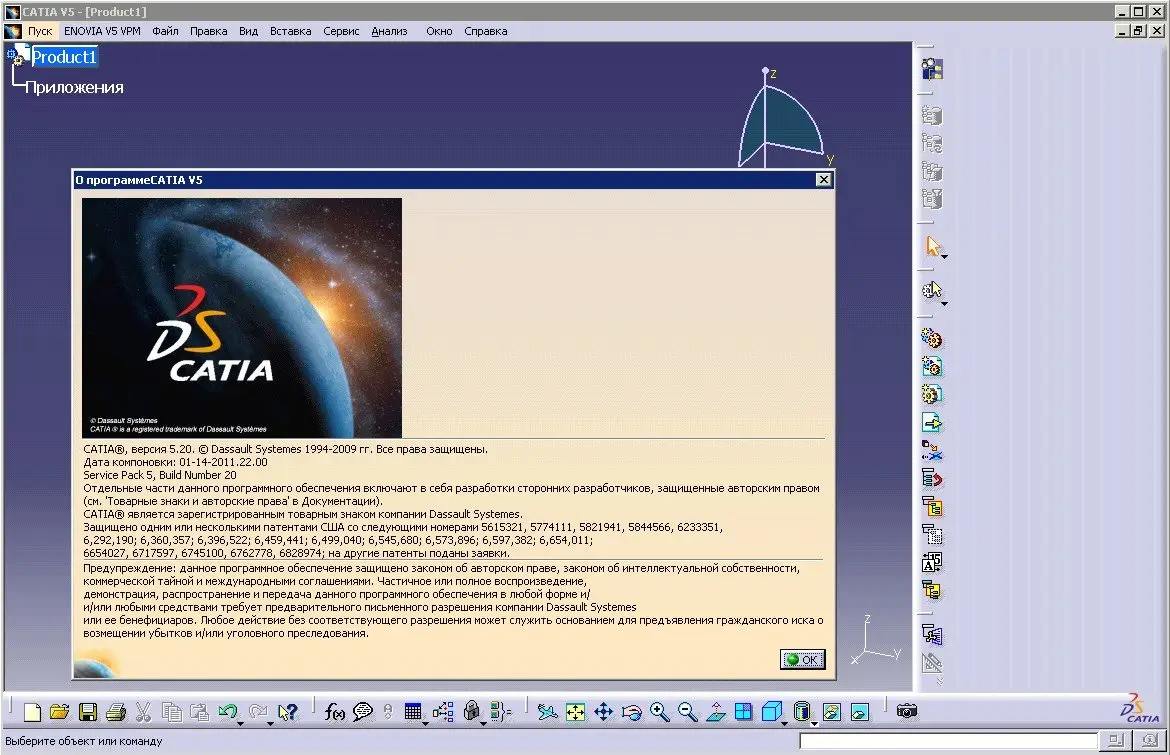Image resolution: width=1170 pixels, height=755 pixels.
Task: Fit All In the view
Action: point(575,712)
